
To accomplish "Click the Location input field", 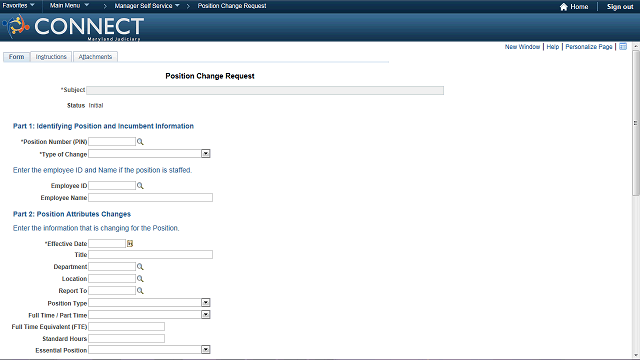I will [x=112, y=279].
